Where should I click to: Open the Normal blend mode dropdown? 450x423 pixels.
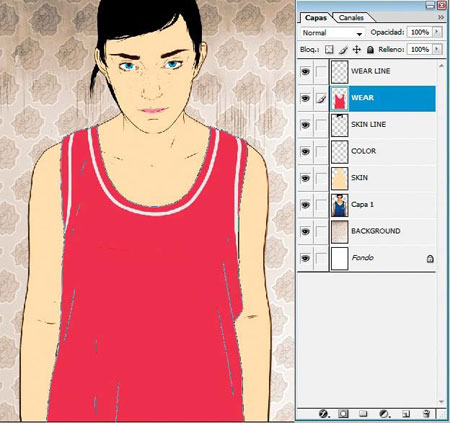[x=332, y=33]
